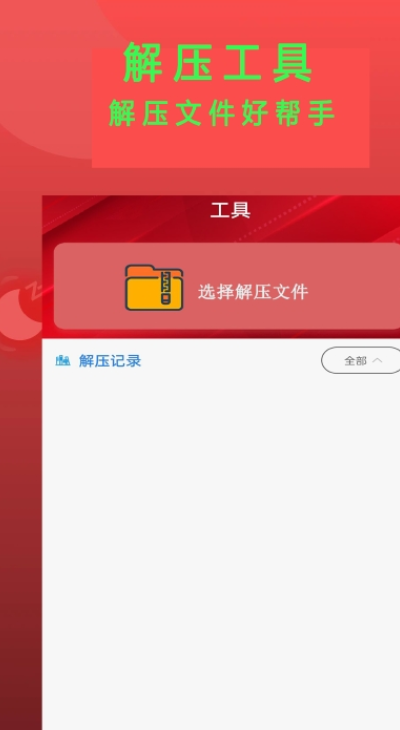Click the up chevron inside 全部 pill
Screen dimensions: 400x730
click(x=377, y=360)
